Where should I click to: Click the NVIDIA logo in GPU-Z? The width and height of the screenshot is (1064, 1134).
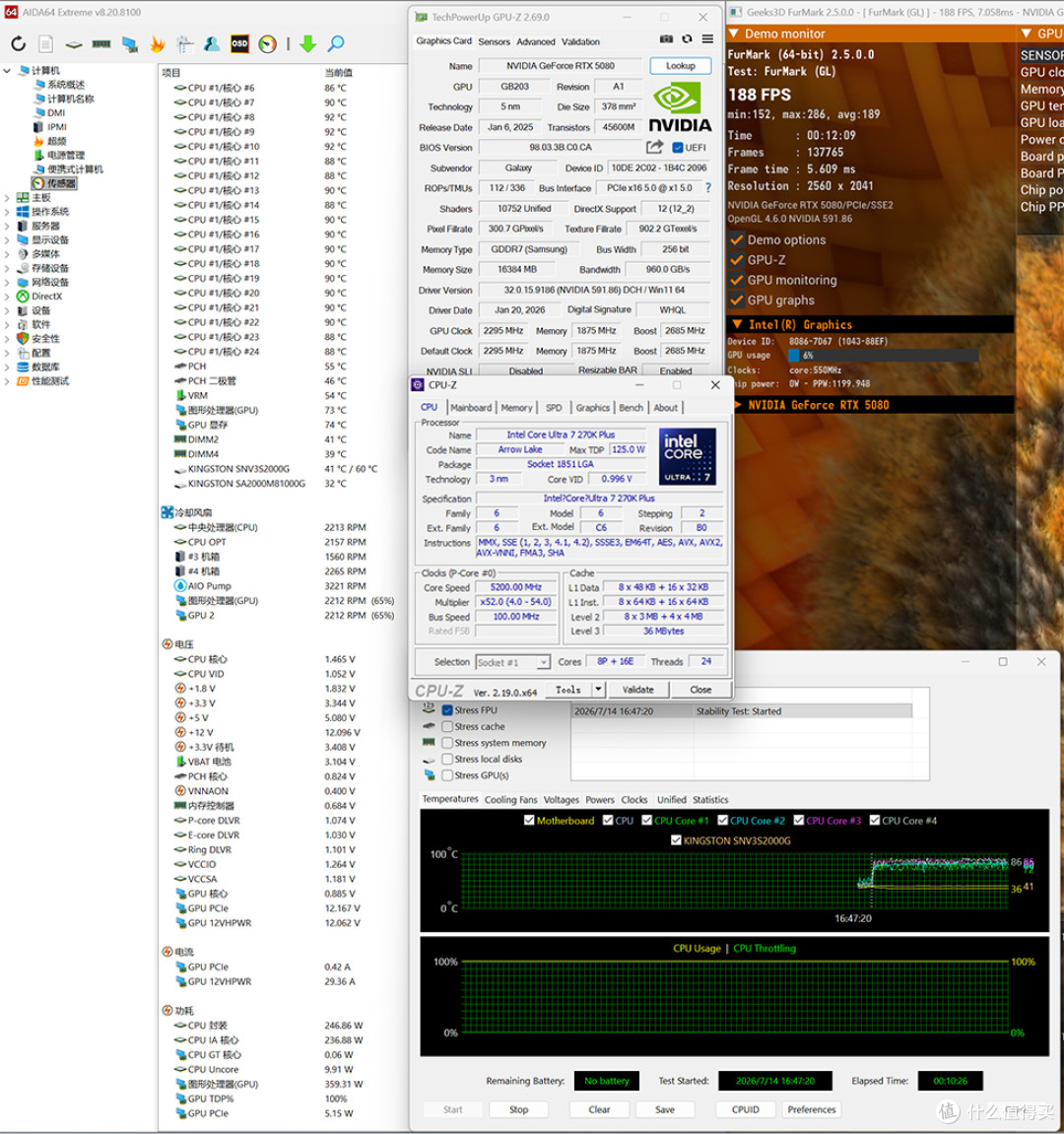click(x=679, y=107)
